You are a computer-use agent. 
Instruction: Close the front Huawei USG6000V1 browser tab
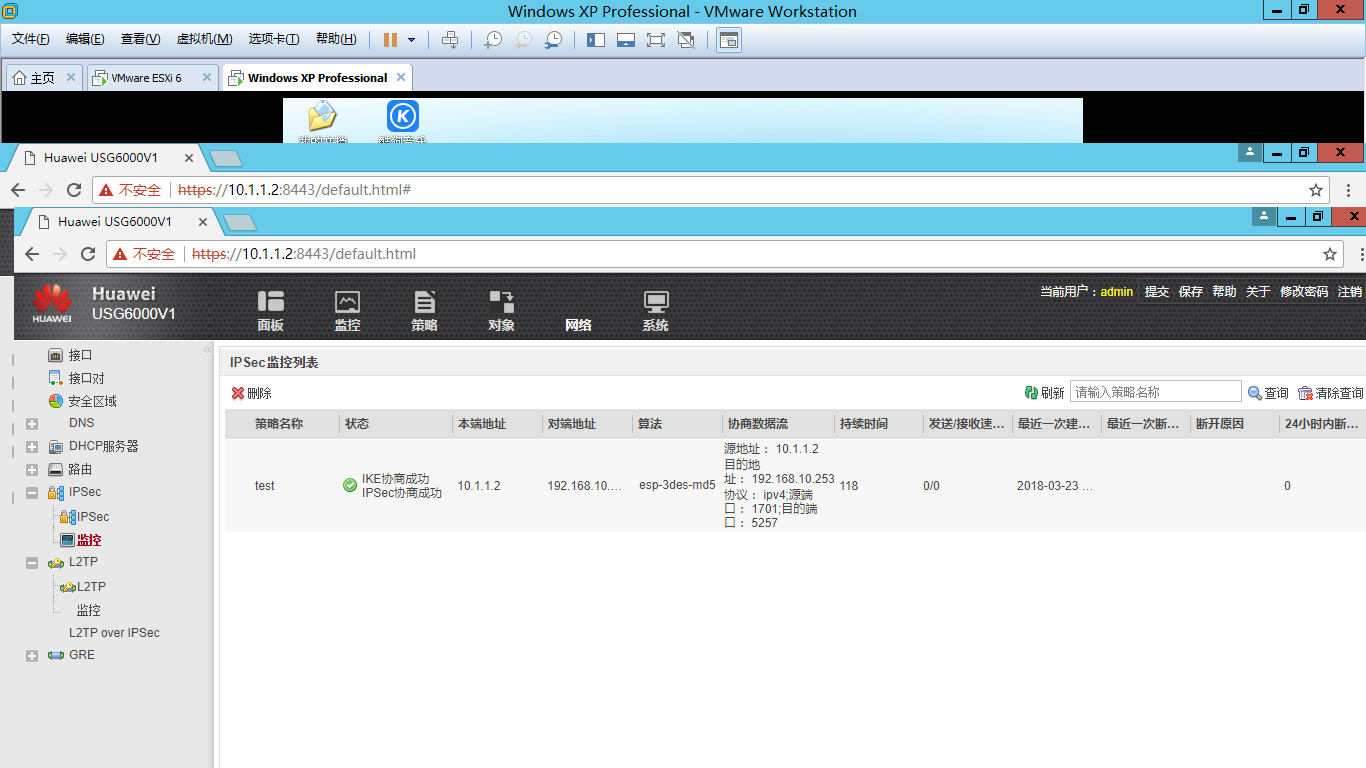point(203,221)
